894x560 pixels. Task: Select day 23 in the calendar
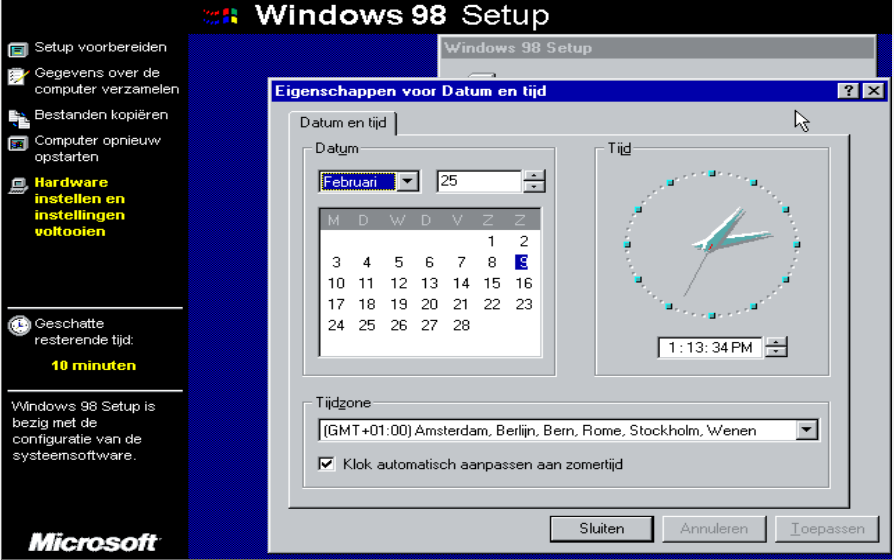coord(524,305)
